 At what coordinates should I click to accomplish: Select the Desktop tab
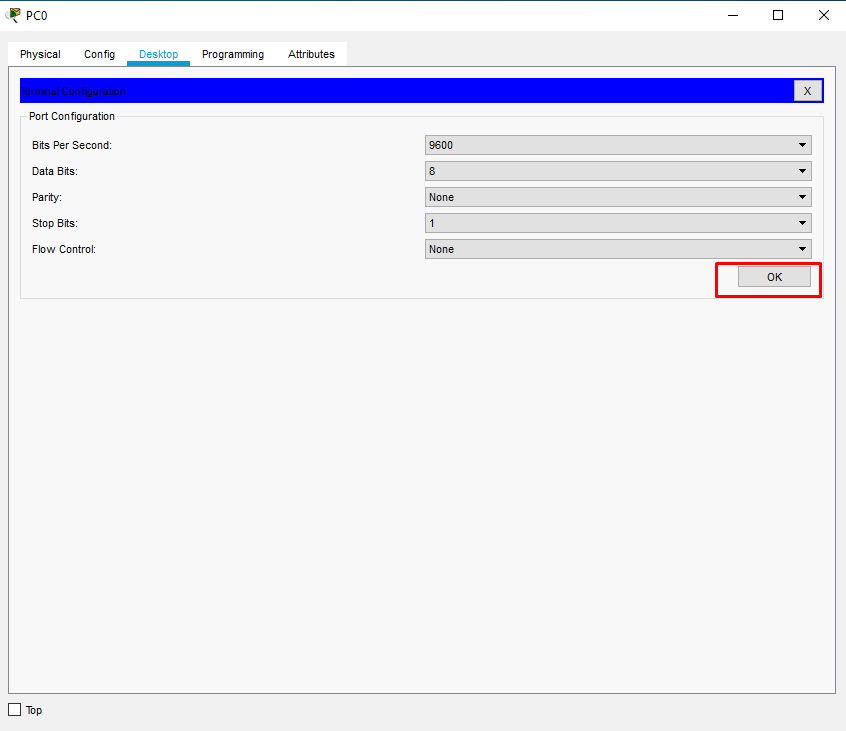click(x=158, y=54)
